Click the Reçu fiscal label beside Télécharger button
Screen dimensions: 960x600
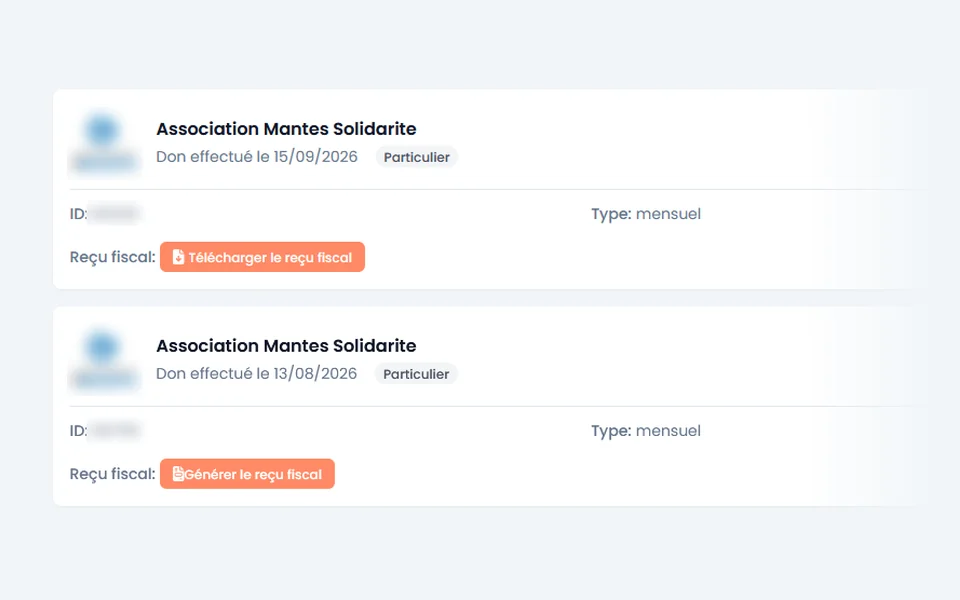point(113,257)
